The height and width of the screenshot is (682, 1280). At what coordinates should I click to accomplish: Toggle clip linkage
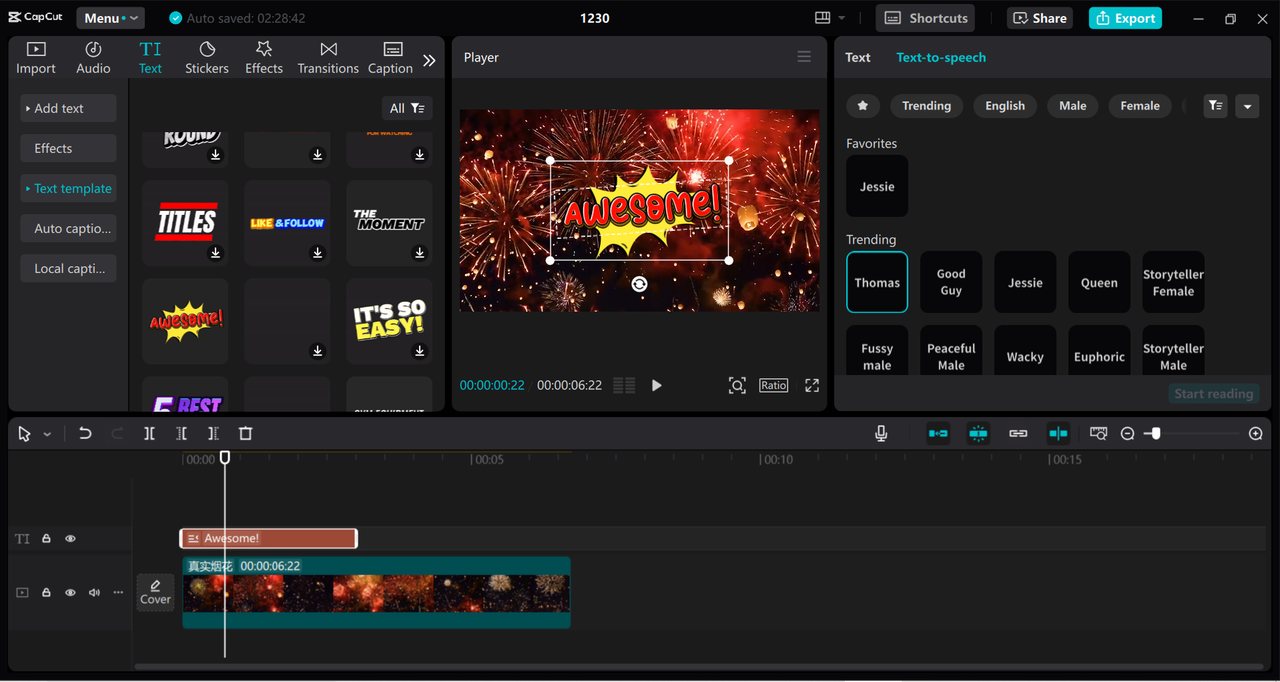(1018, 433)
